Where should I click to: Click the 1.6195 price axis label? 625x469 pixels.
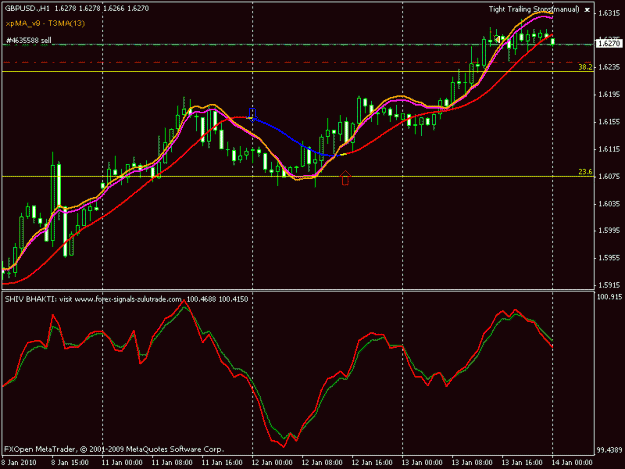point(609,94)
